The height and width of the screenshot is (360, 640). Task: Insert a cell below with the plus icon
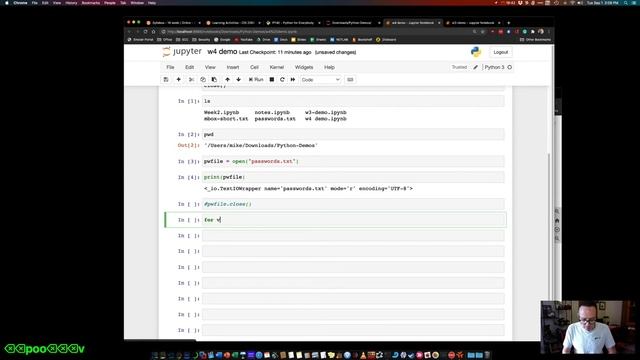click(x=178, y=80)
